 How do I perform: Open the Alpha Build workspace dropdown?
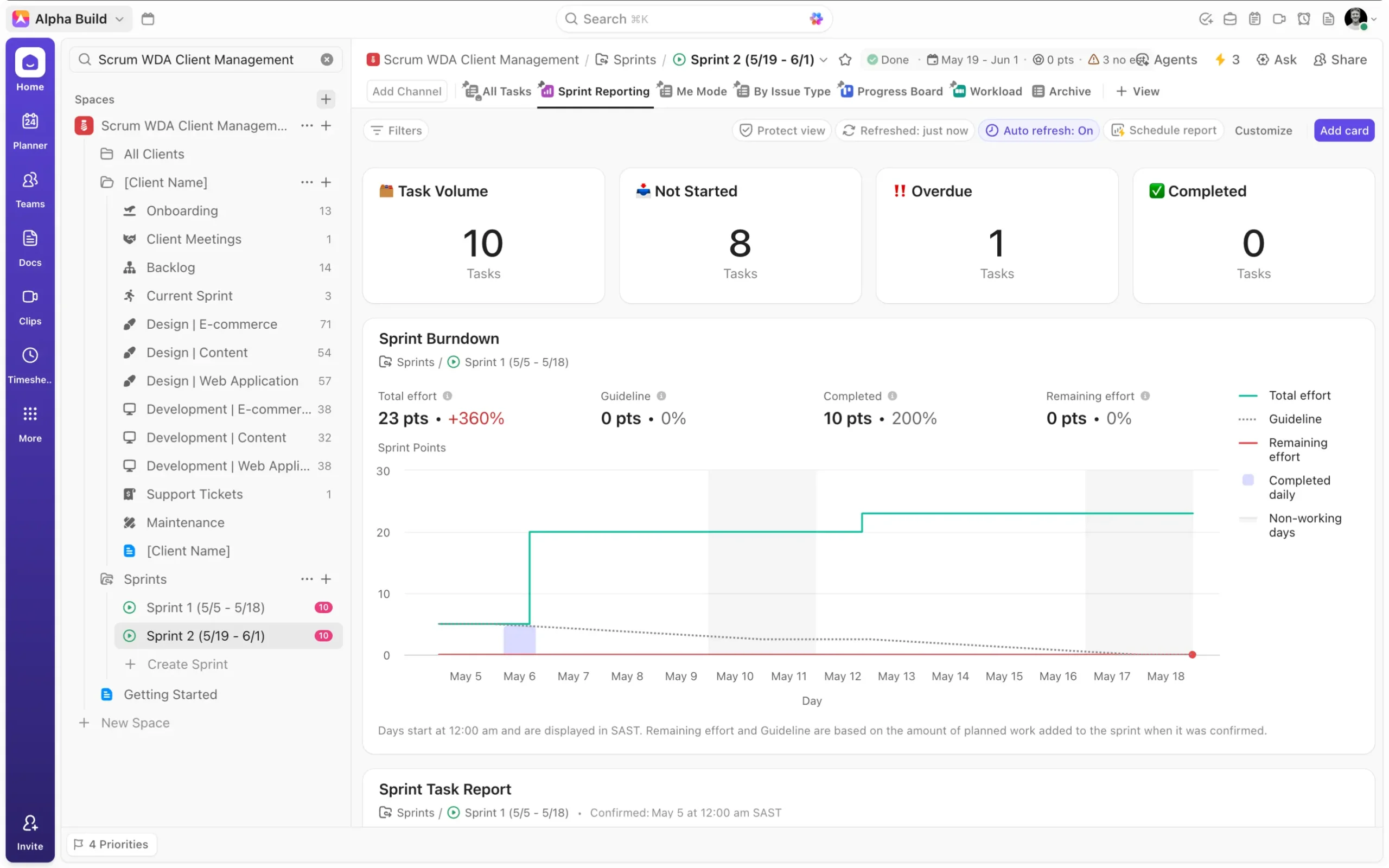[x=70, y=19]
